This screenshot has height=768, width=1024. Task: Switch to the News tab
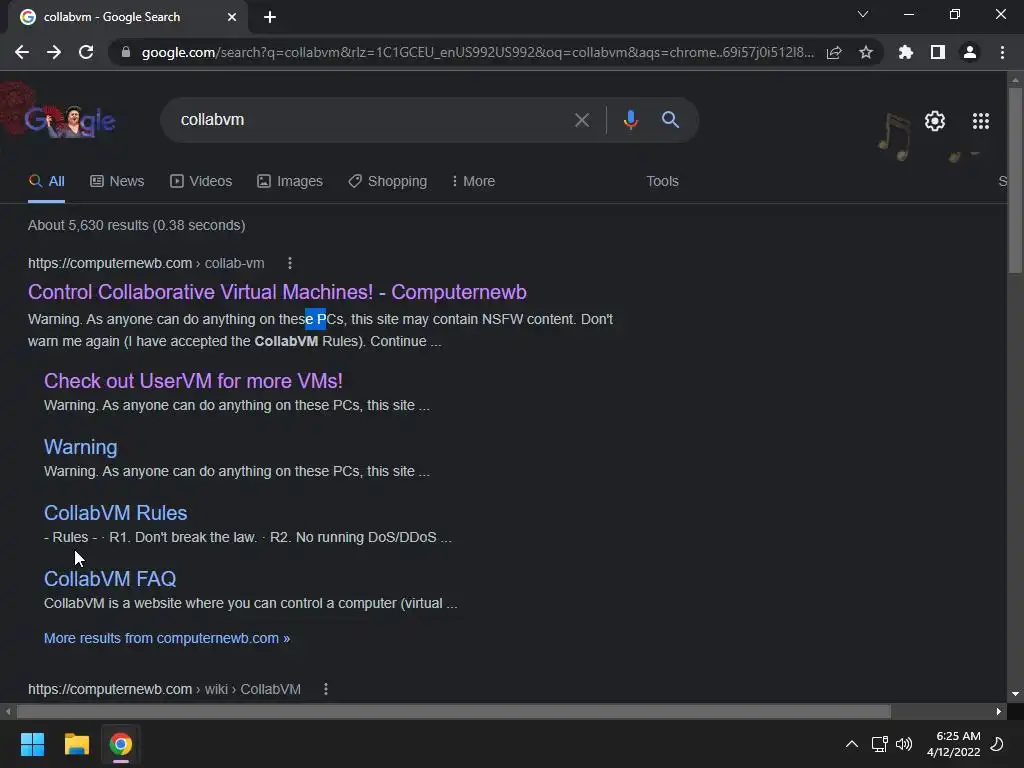coord(117,182)
